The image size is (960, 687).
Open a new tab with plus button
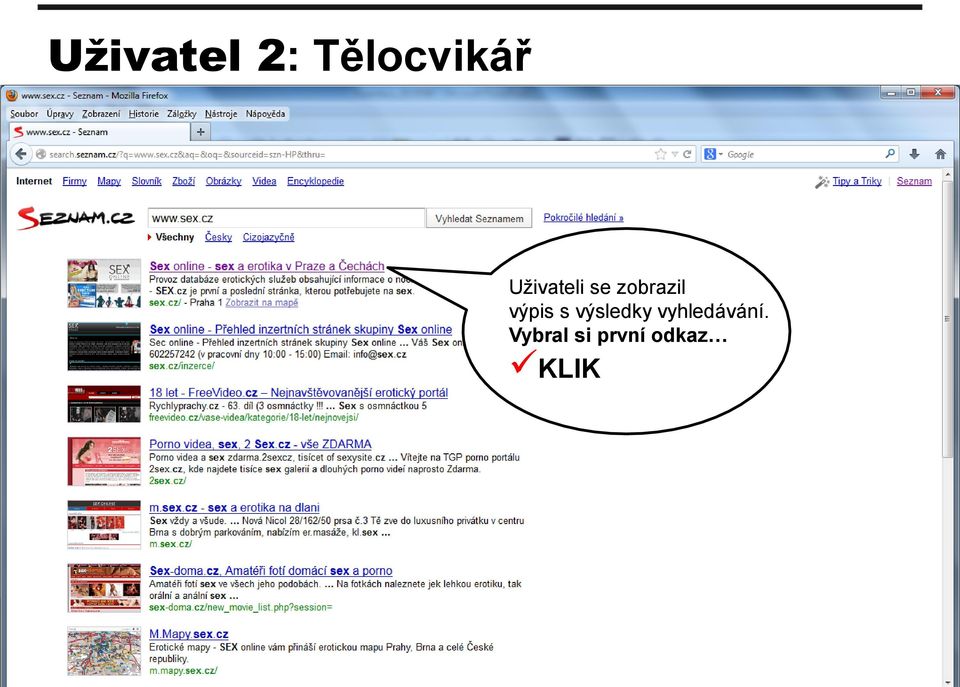click(x=200, y=132)
